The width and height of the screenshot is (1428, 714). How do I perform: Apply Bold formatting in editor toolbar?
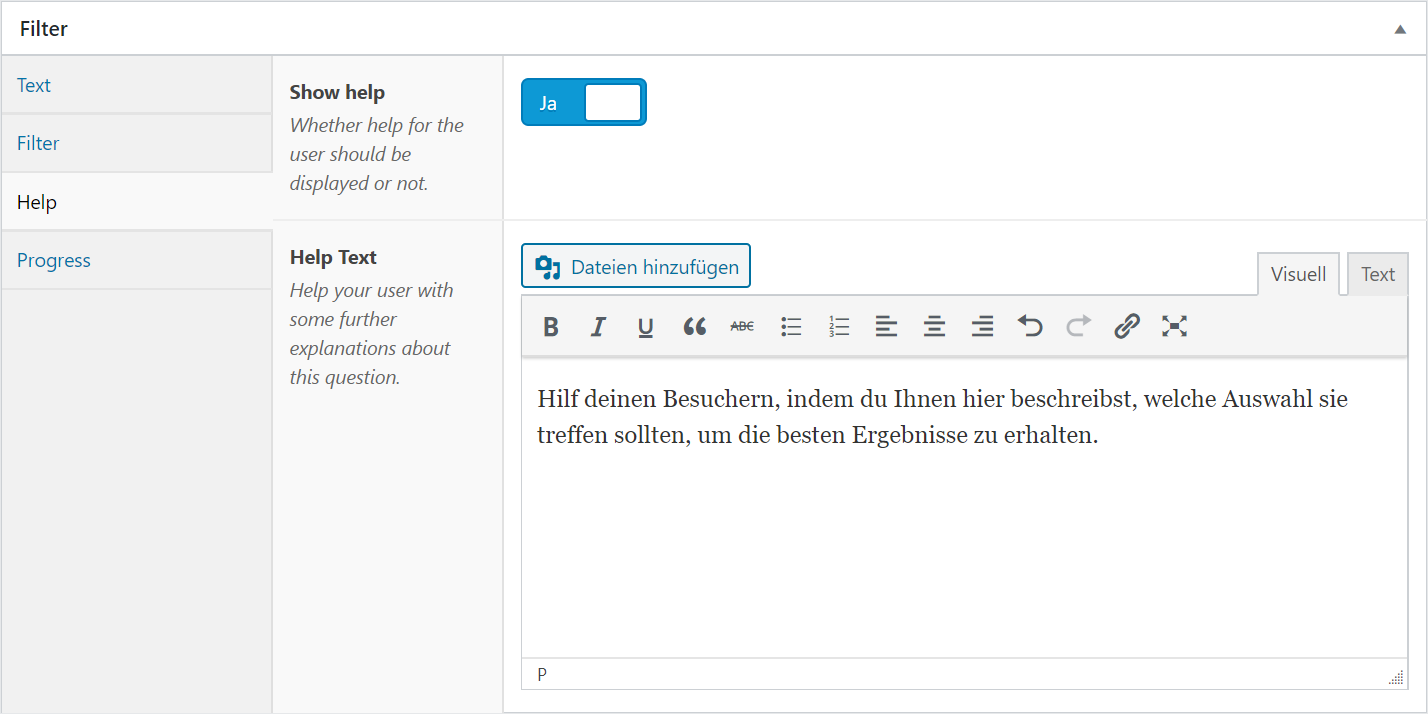(x=551, y=326)
